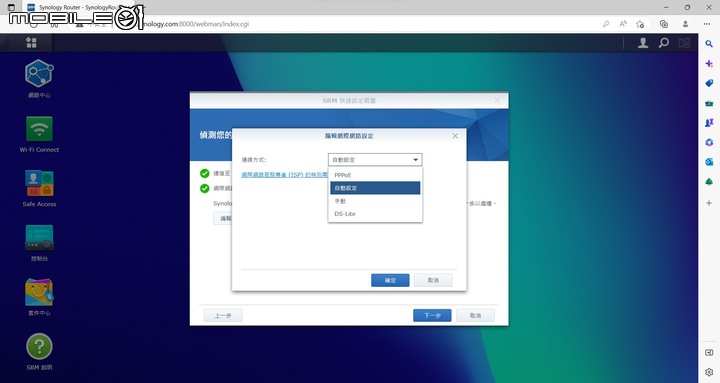Open the SRM user account icon

pos(643,43)
